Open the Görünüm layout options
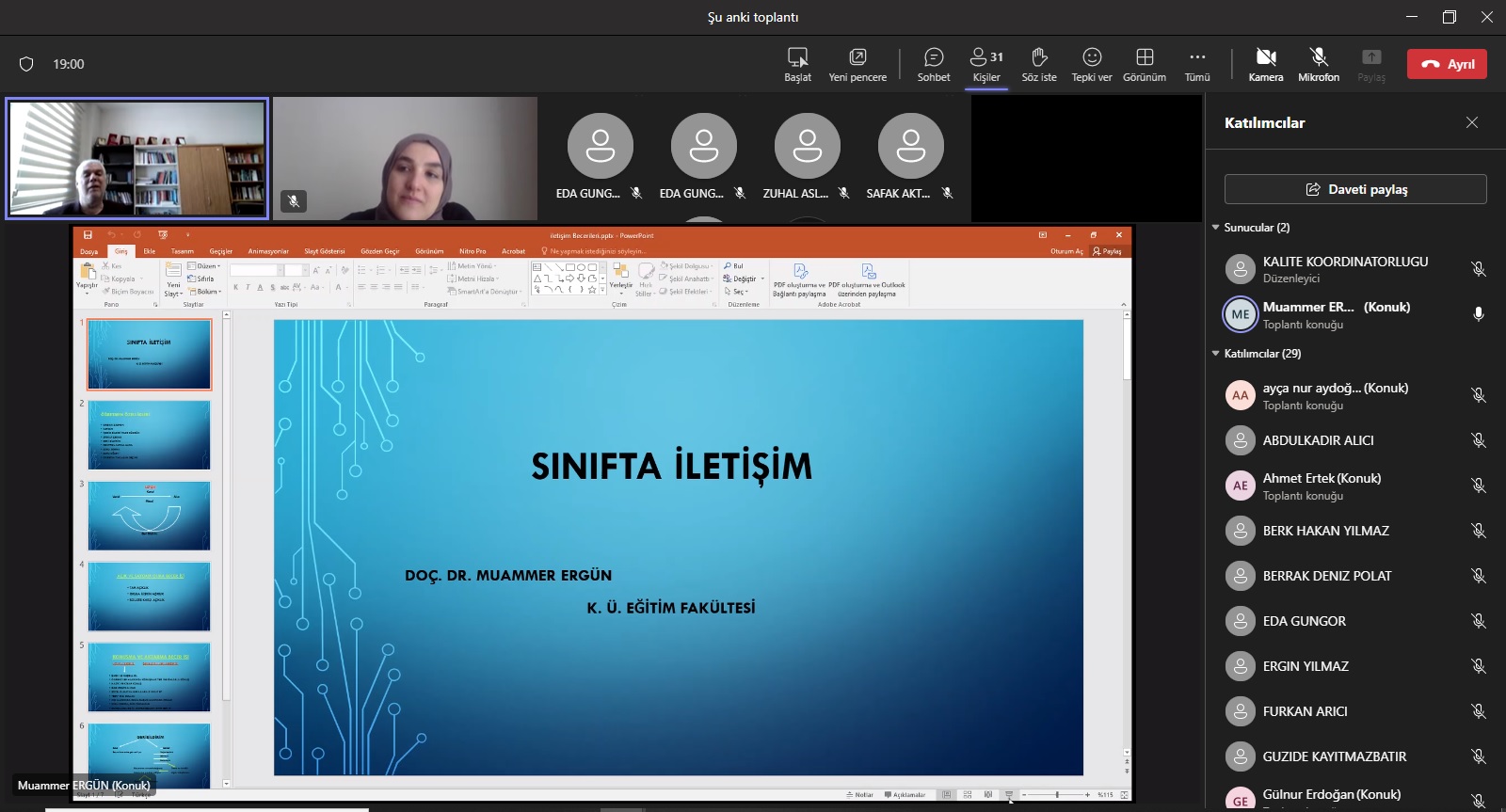This screenshot has height=812, width=1506. point(1145,64)
